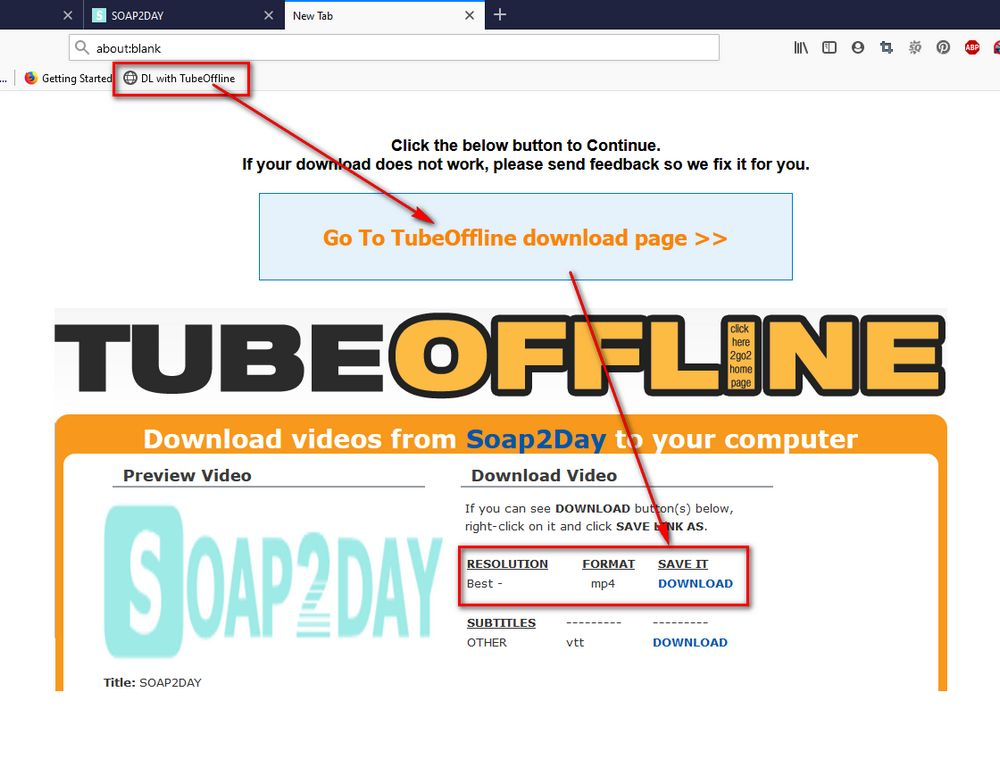1000x768 pixels.
Task: Close the leftmost partially hidden tab
Action: point(68,15)
